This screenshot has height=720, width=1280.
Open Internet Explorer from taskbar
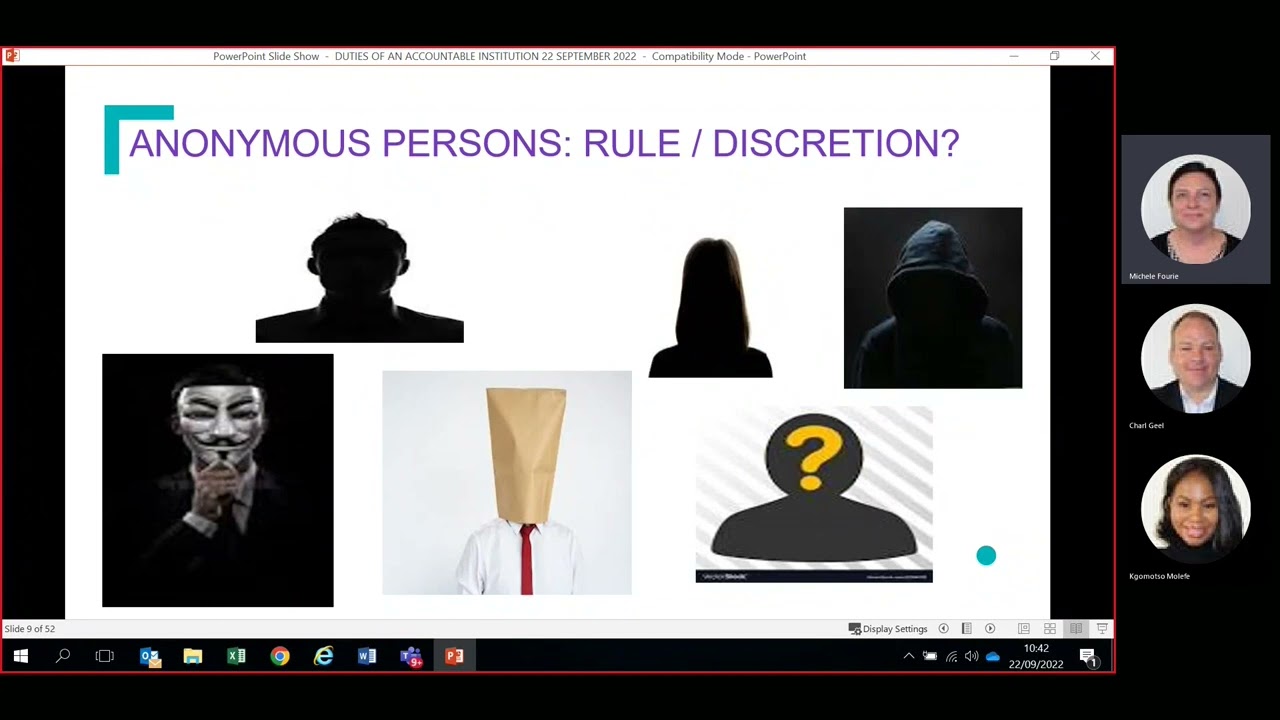coord(324,656)
